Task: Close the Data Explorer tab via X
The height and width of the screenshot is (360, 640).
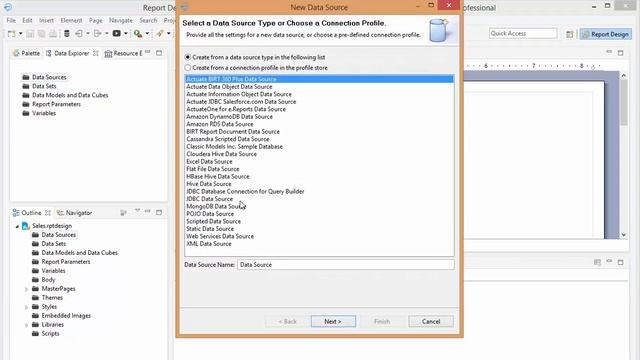Action: click(96, 53)
